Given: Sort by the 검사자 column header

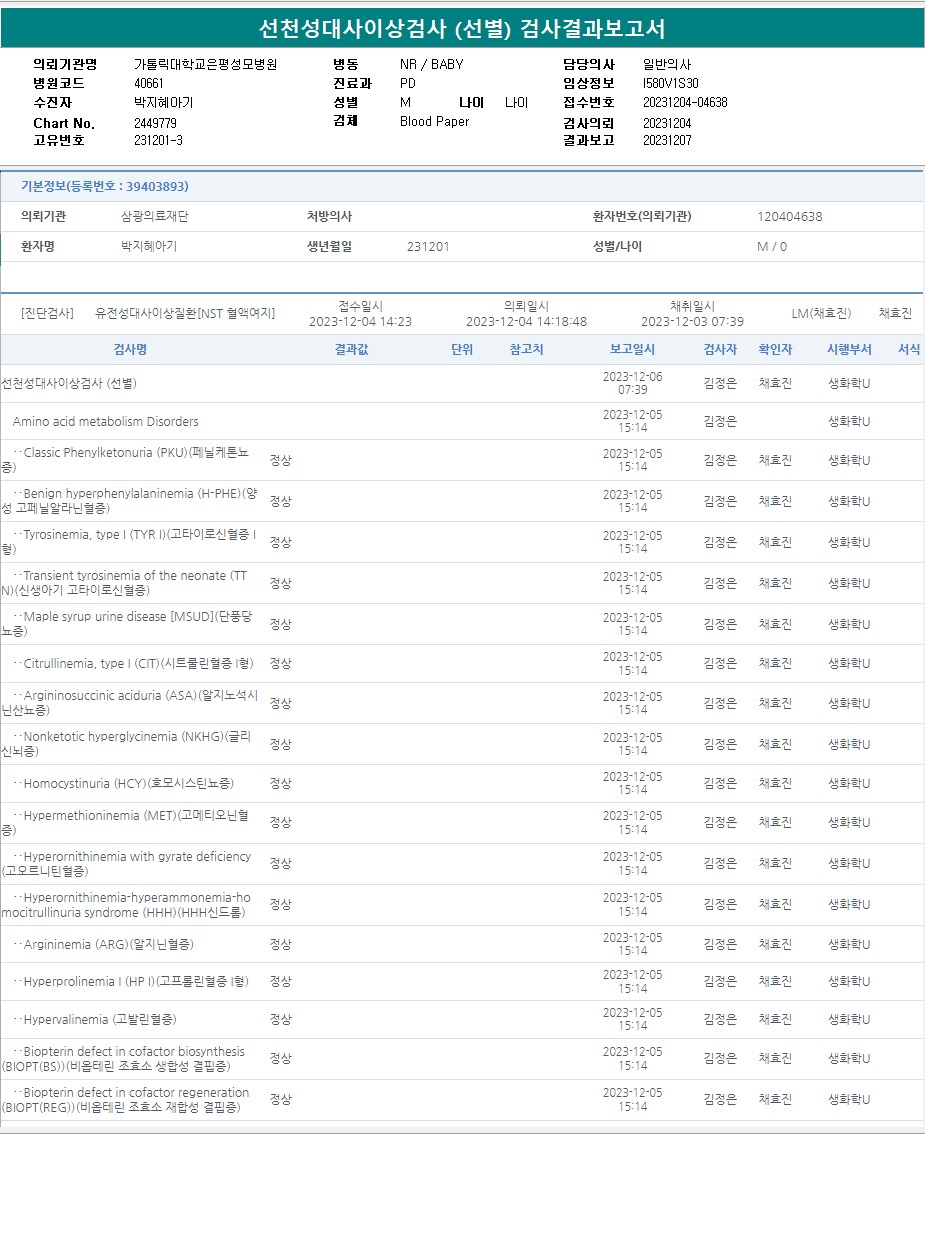Looking at the screenshot, I should tap(720, 349).
